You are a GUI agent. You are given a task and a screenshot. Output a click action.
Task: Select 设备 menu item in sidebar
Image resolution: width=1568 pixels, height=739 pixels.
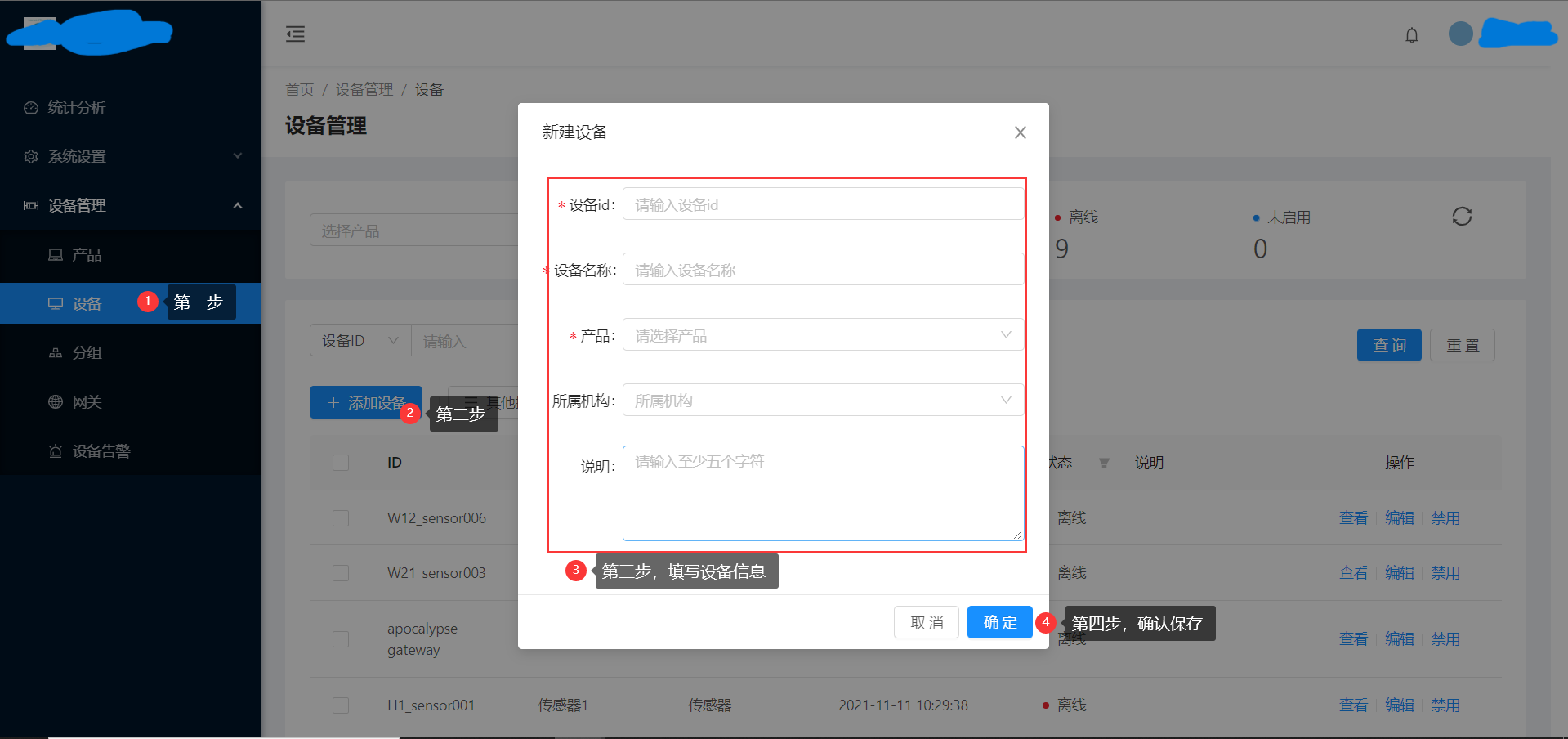click(x=131, y=303)
